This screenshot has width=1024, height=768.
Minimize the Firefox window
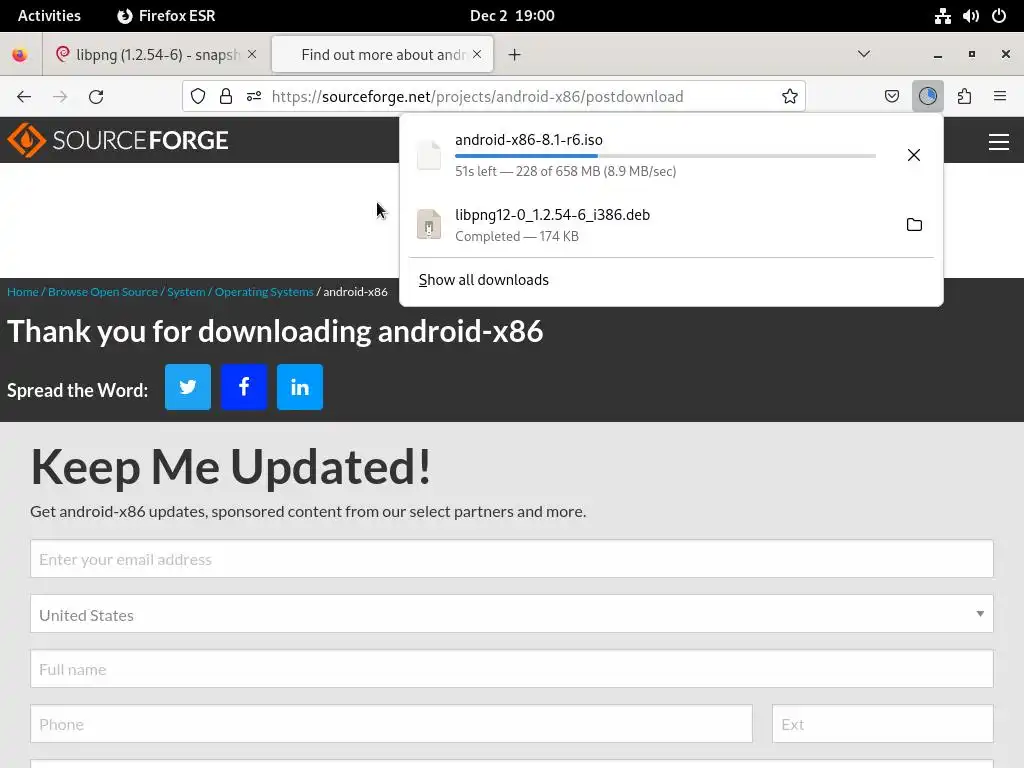[x=938, y=55]
